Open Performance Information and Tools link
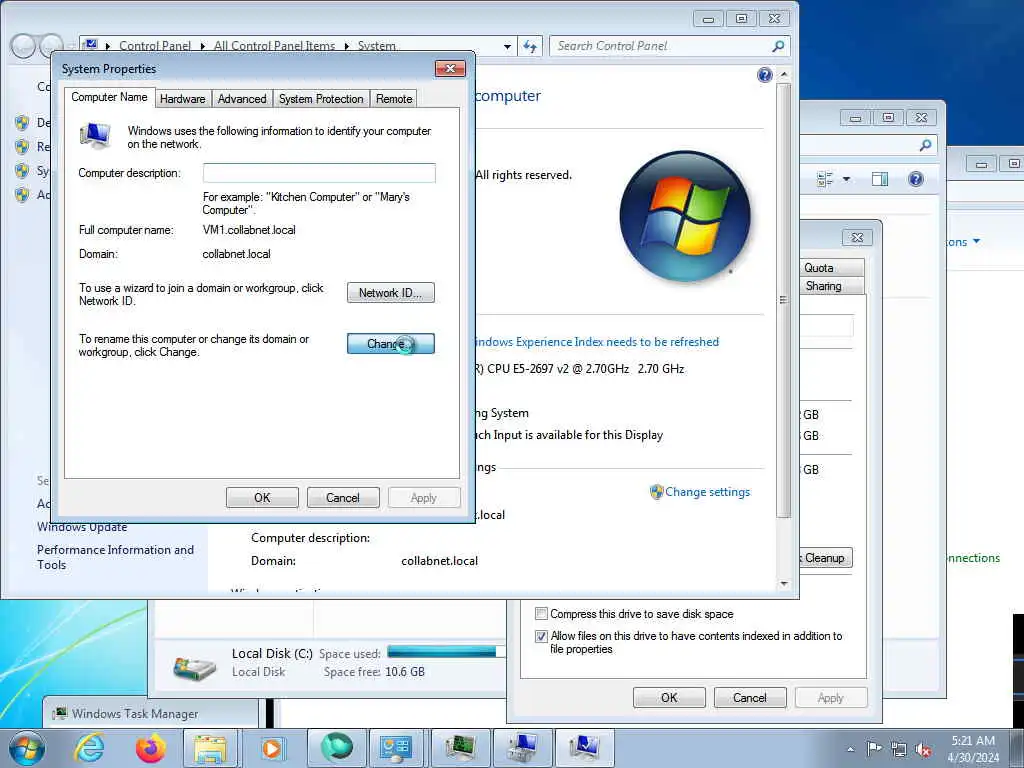Viewport: 1024px width, 768px height. 115,557
